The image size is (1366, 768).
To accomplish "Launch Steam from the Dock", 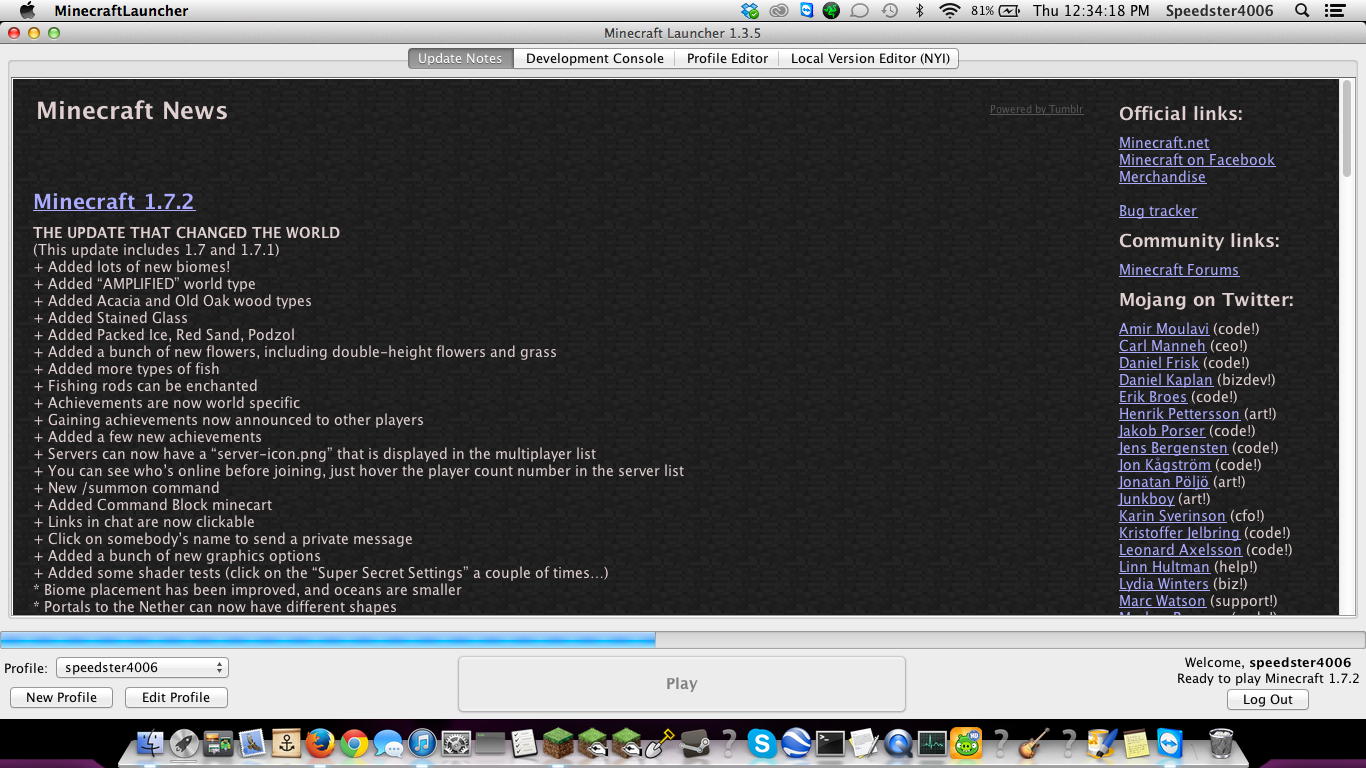I will tap(694, 743).
